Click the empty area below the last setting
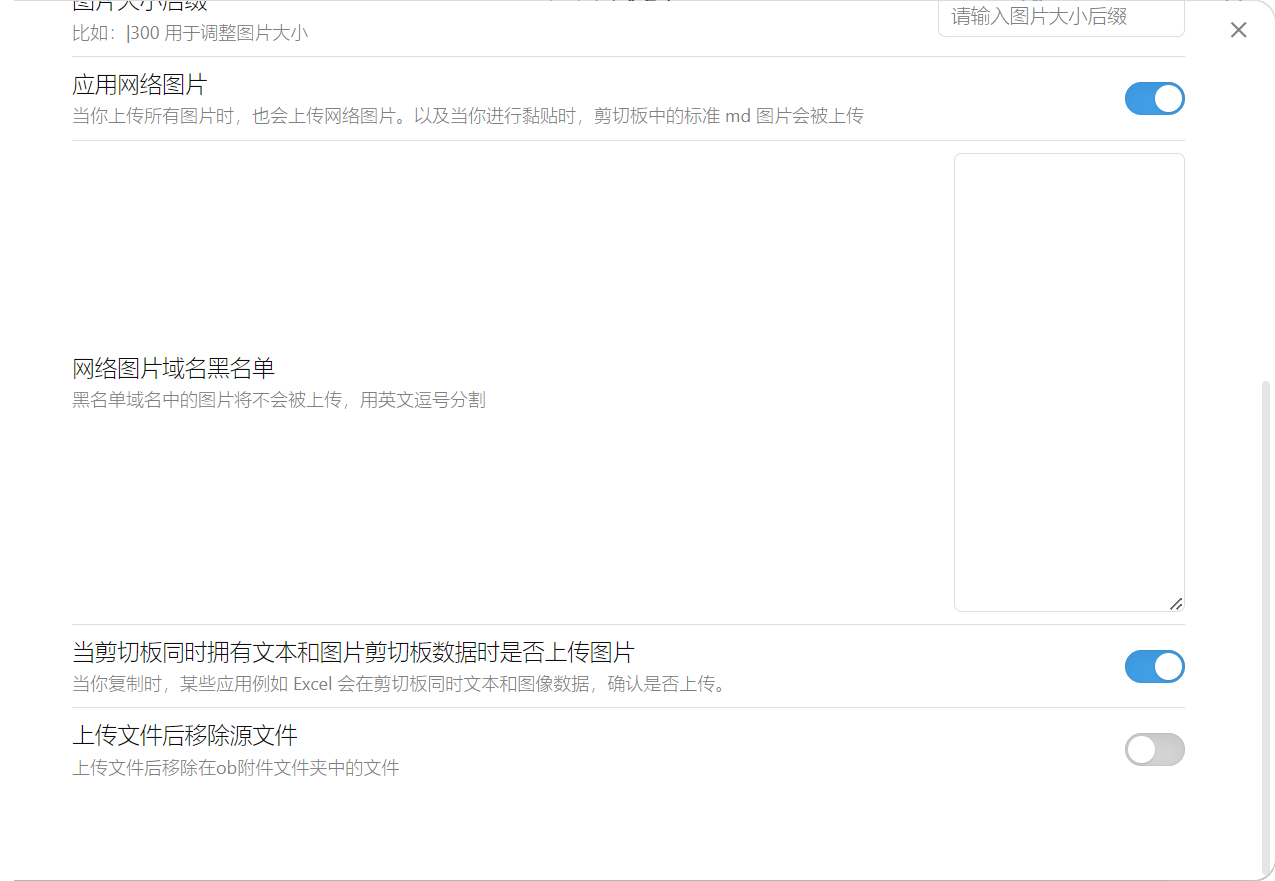 600,830
